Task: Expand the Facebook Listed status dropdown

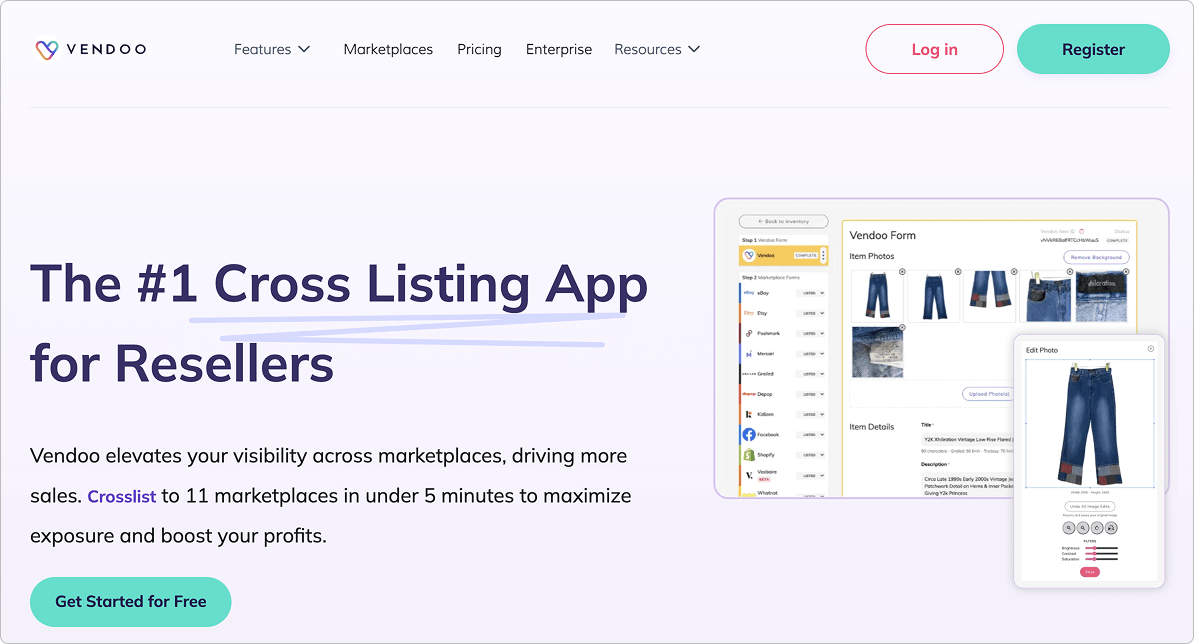Action: click(811, 435)
